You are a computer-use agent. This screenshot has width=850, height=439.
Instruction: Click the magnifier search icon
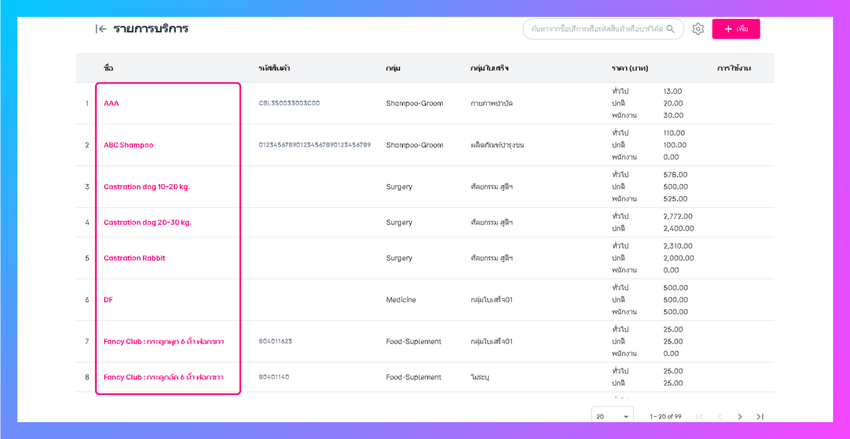(670, 29)
